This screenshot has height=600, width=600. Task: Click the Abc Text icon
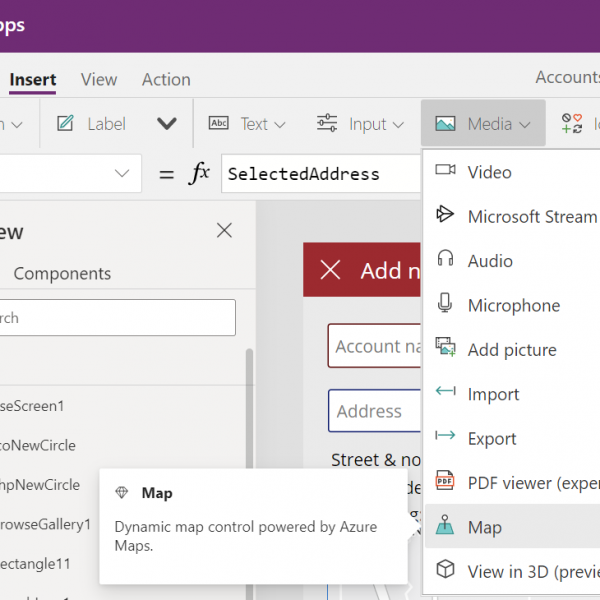(x=218, y=123)
